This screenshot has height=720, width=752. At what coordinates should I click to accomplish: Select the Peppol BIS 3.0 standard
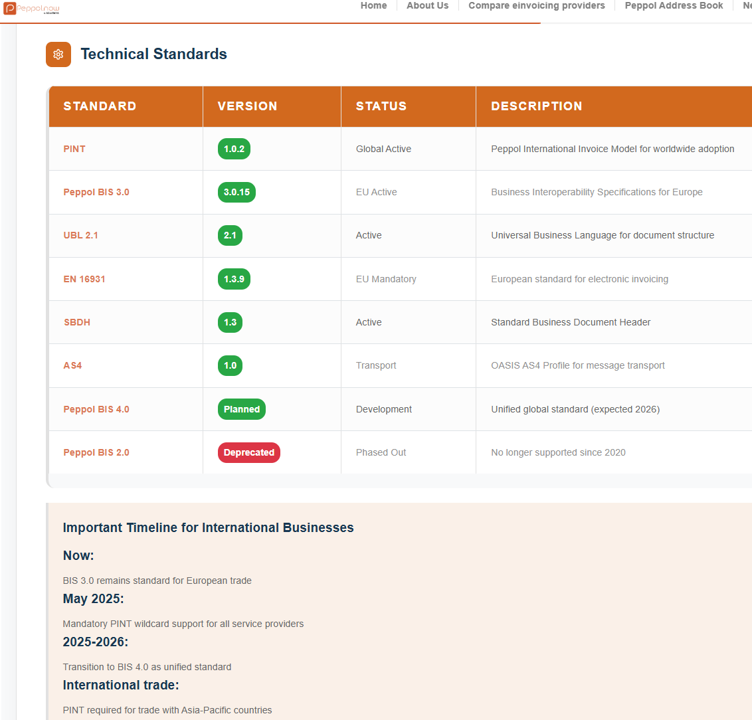pyautogui.click(x=96, y=192)
